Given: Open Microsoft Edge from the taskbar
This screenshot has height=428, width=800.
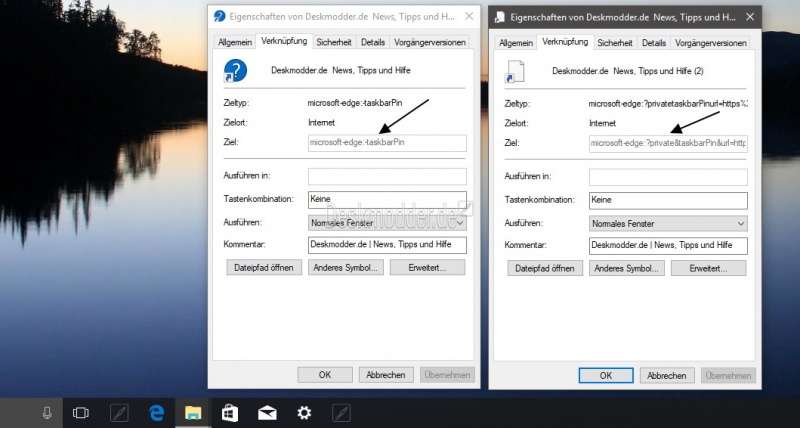Looking at the screenshot, I should coord(156,413).
